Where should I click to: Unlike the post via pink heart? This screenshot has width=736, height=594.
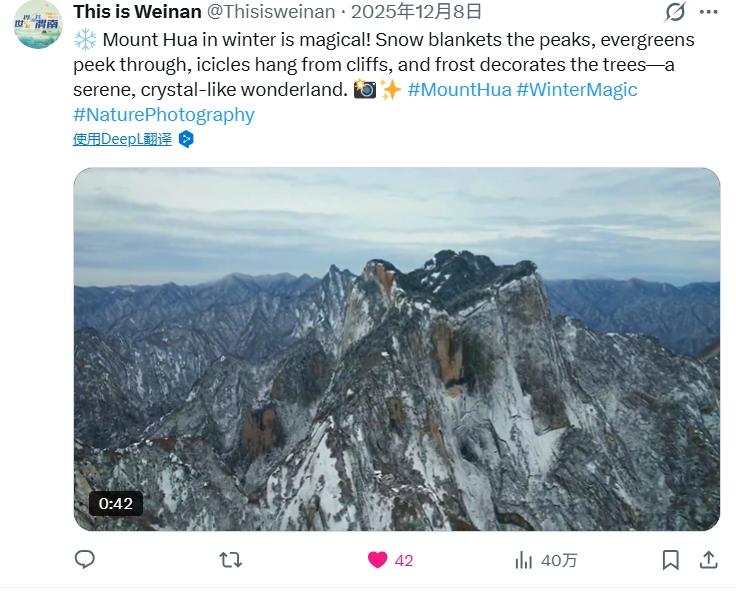coord(377,560)
